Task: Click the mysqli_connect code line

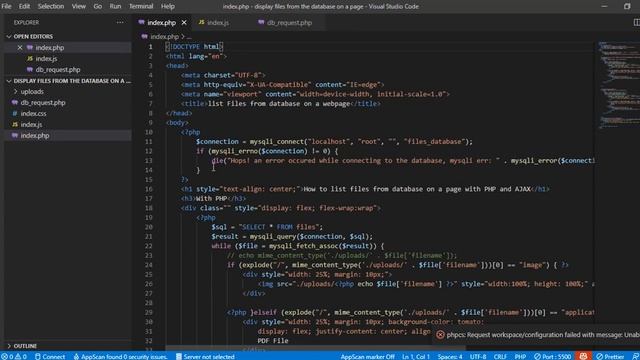Action: tap(334, 142)
